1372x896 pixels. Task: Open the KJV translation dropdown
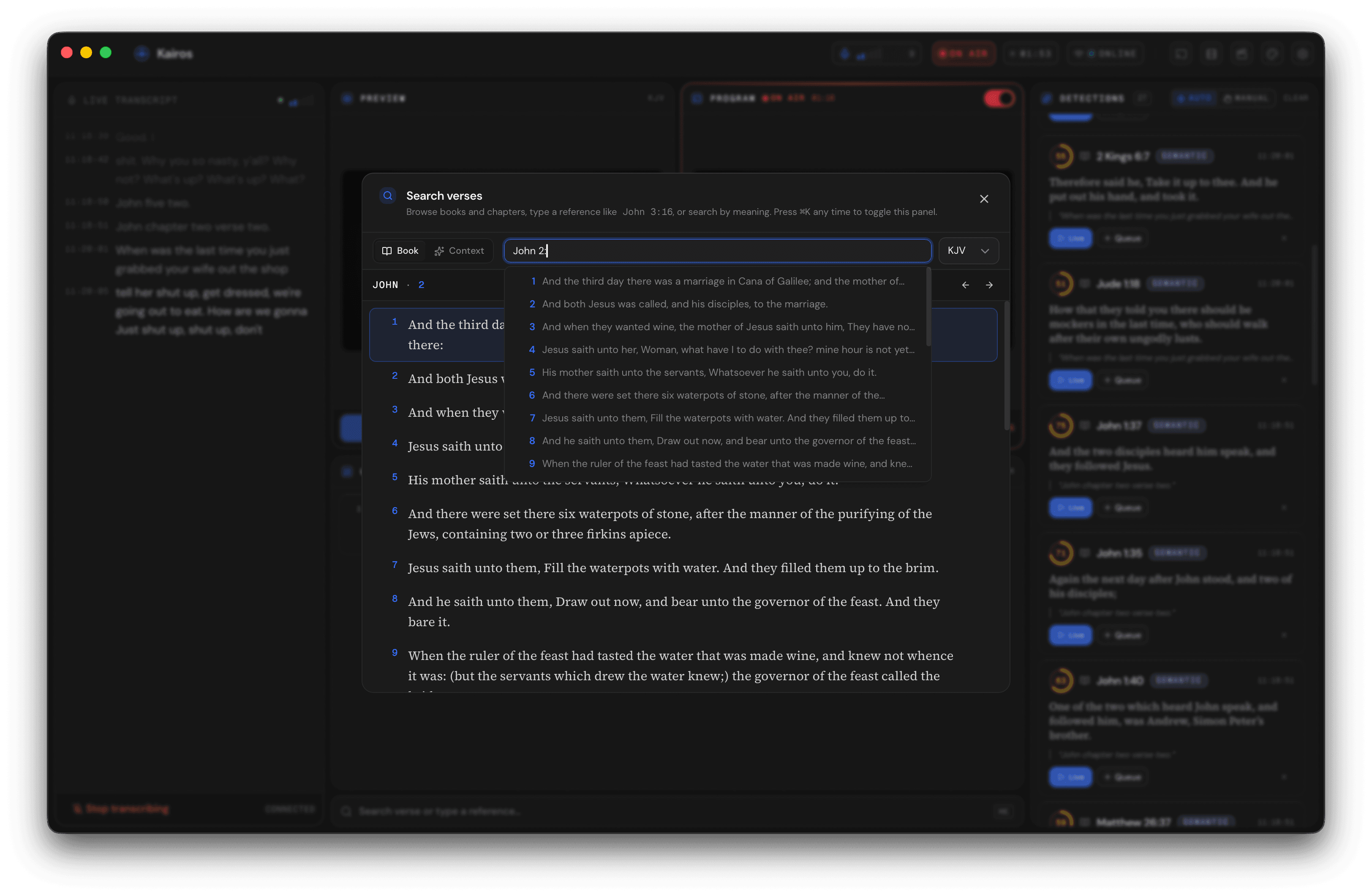click(x=968, y=251)
